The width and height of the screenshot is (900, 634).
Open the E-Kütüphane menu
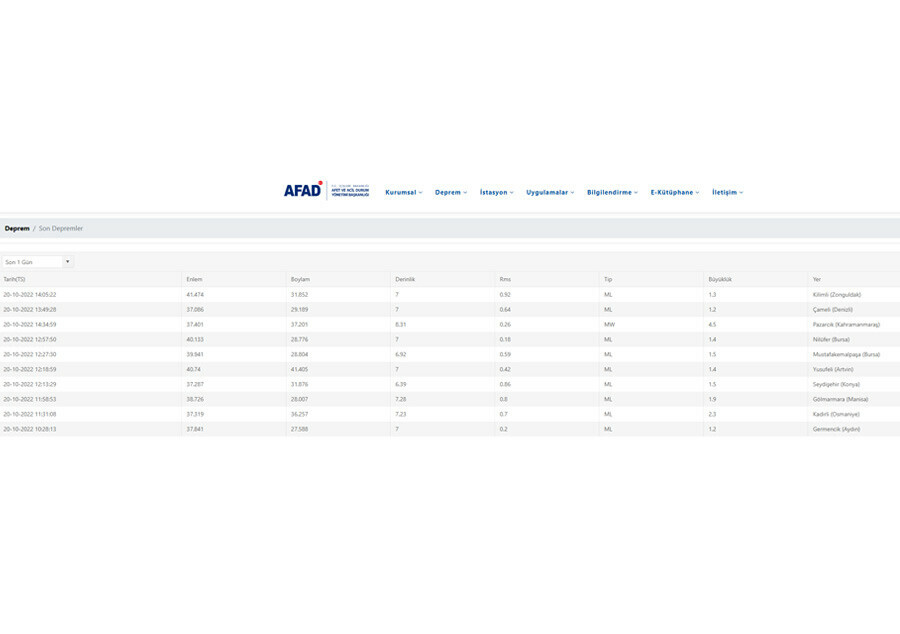pyautogui.click(x=674, y=192)
